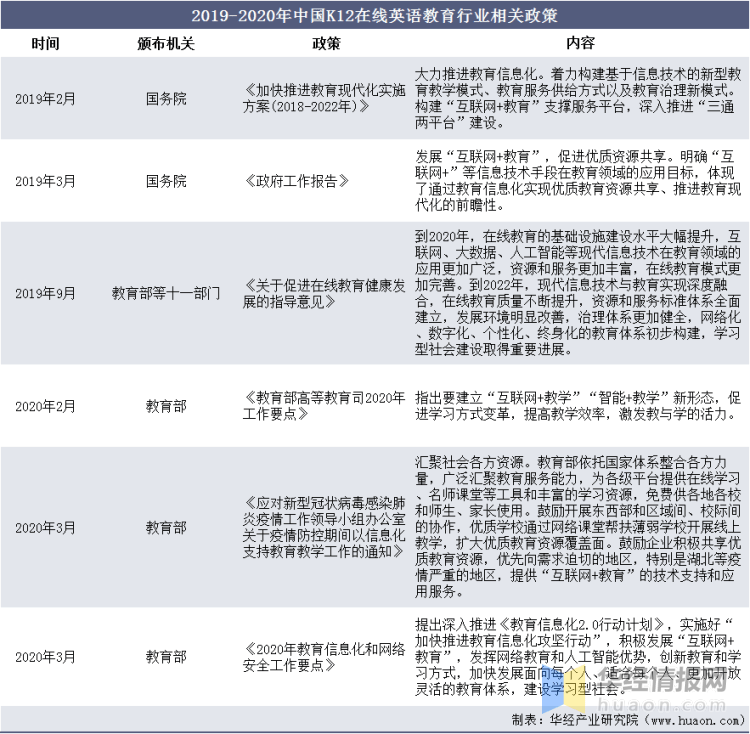Click content beginning '发展“互联网+教育”，促进优质资源共享'
The width and height of the screenshot is (750, 734).
coord(578,181)
